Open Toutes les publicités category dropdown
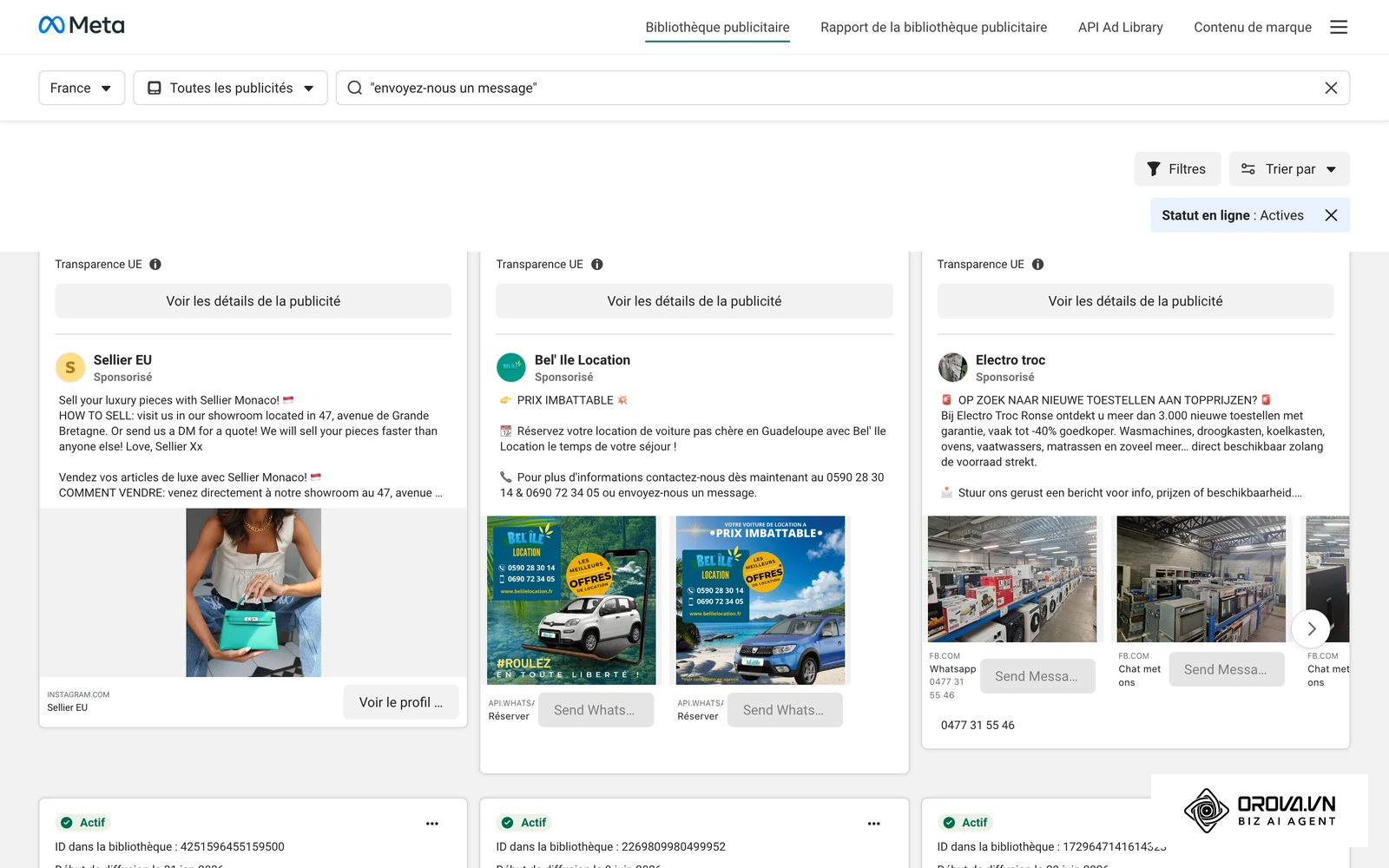1389x868 pixels. click(x=230, y=88)
